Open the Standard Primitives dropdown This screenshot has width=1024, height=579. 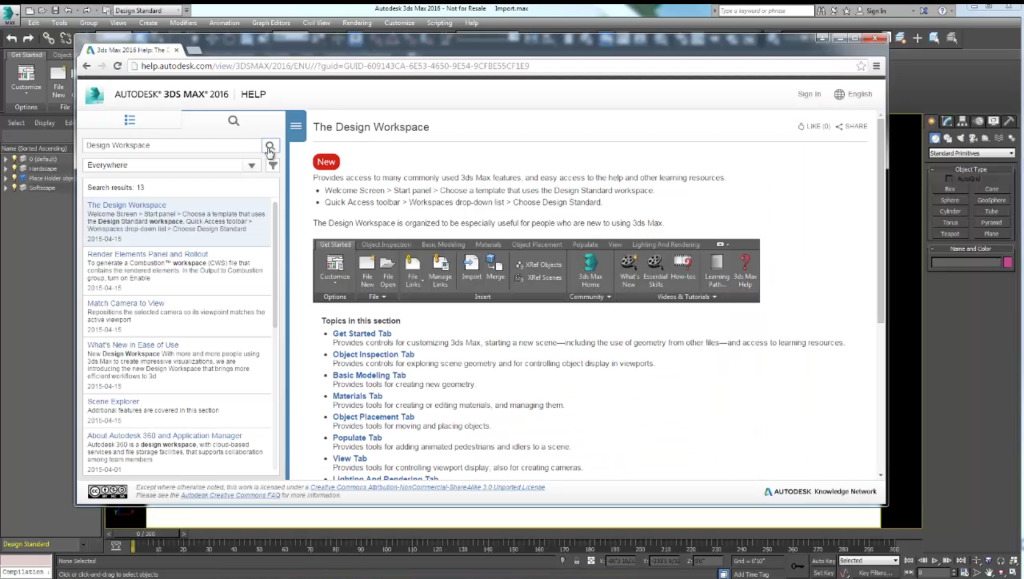(x=972, y=153)
